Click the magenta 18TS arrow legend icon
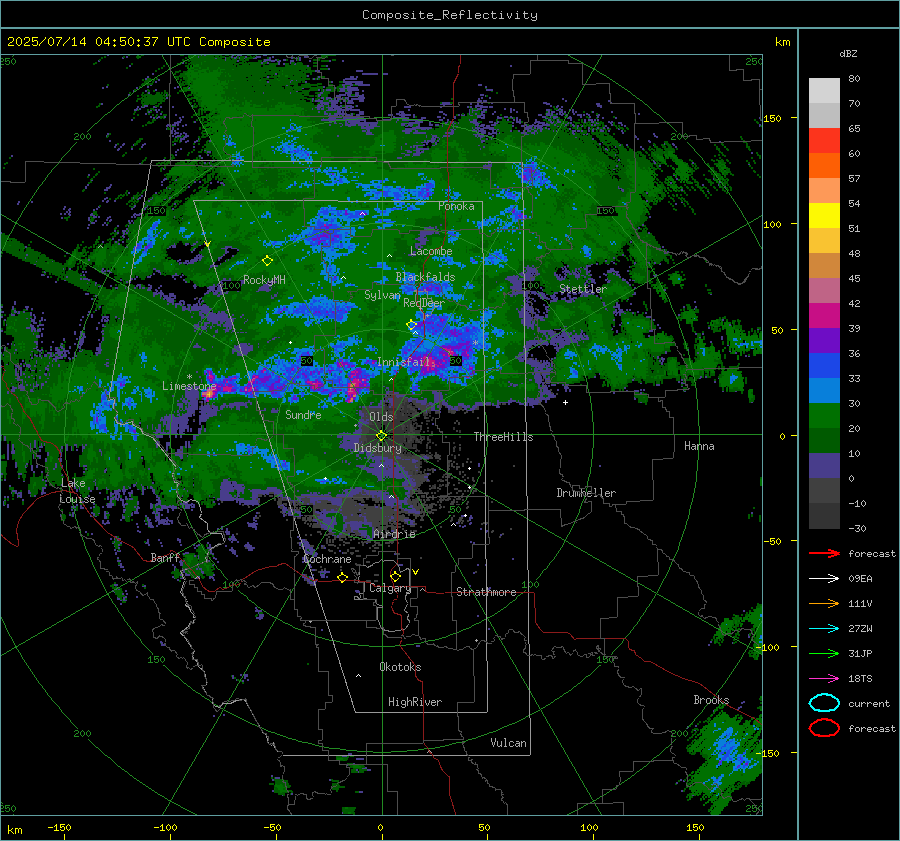Viewport: 900px width, 841px height. point(824,679)
